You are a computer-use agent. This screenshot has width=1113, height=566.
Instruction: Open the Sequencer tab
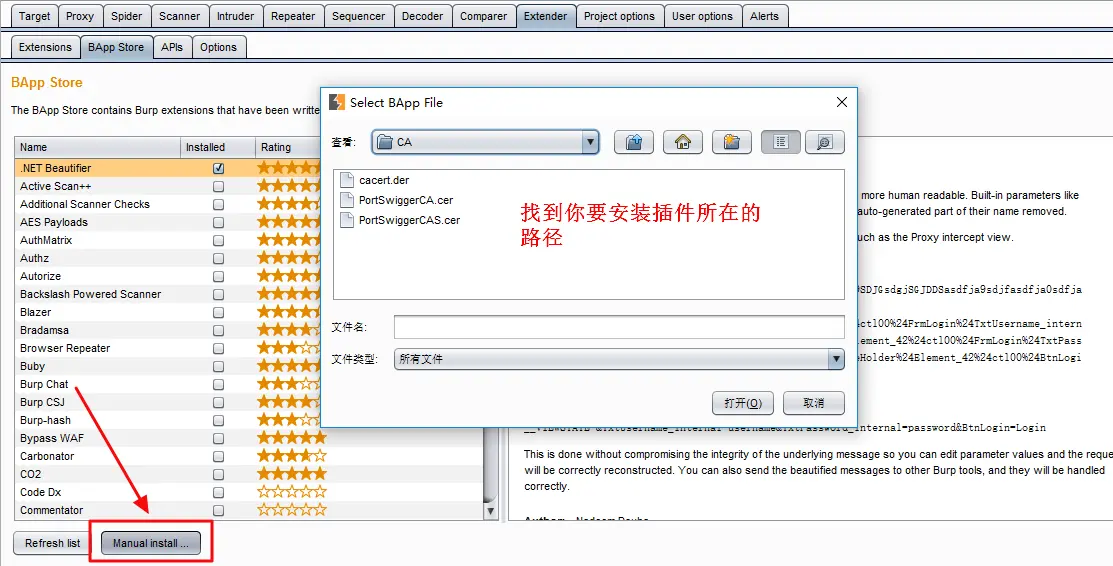358,16
